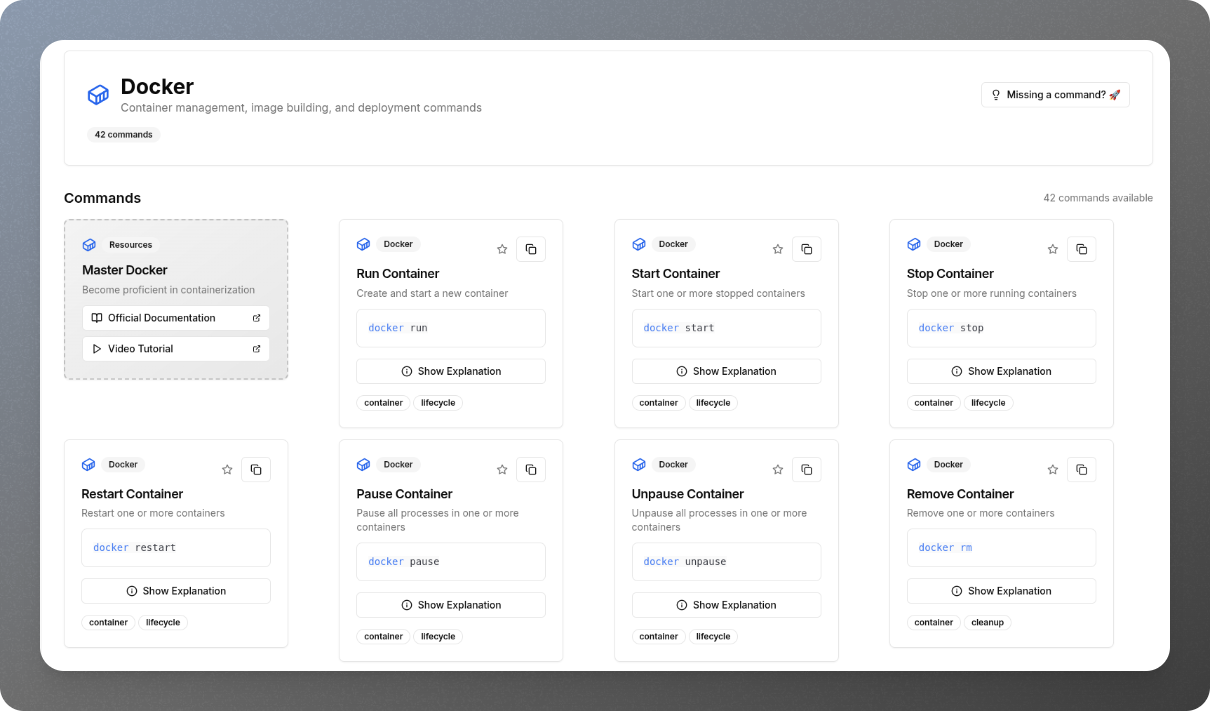Click the lightbulb icon in Missing a command

click(x=996, y=95)
